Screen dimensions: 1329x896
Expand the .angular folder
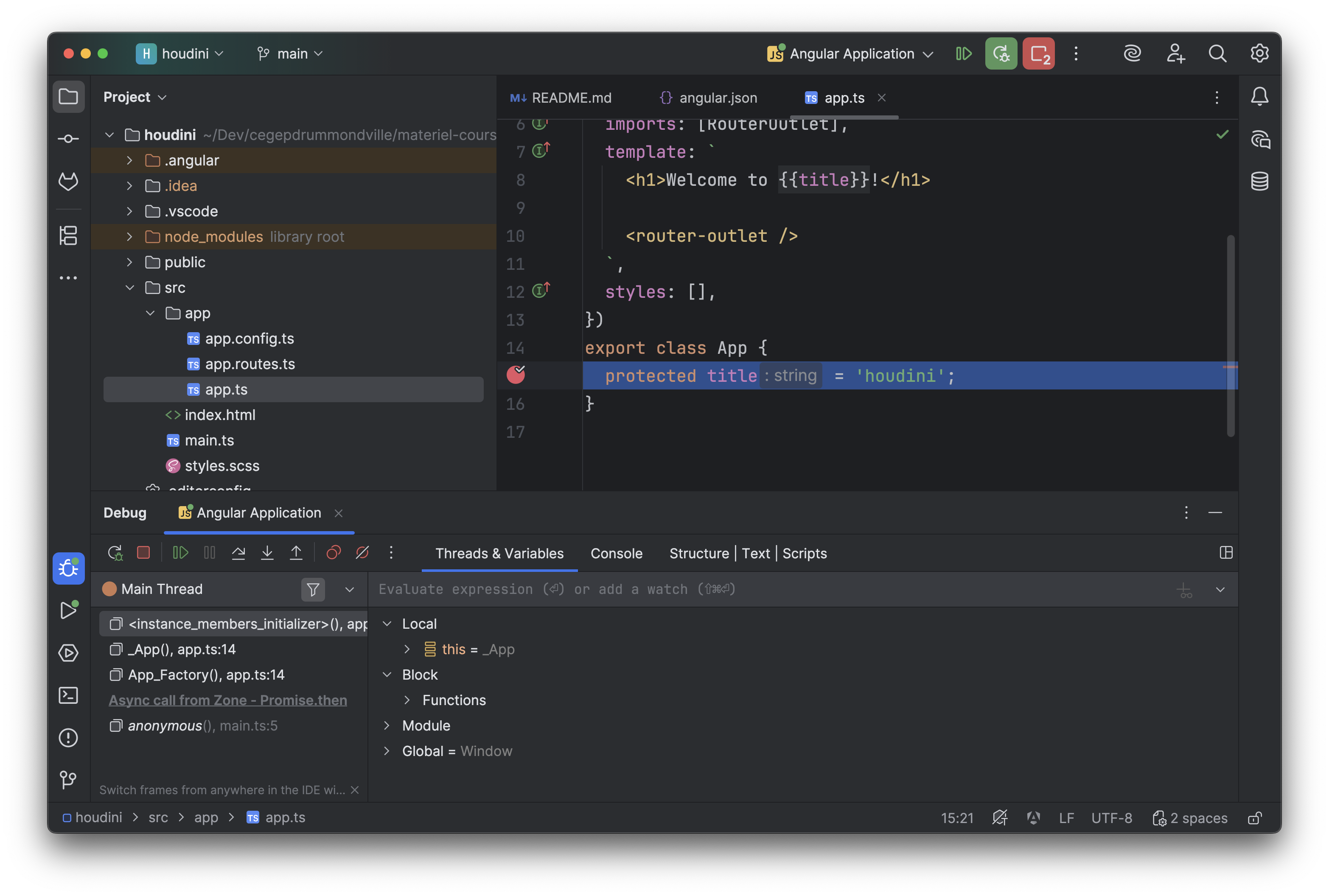tap(130, 160)
